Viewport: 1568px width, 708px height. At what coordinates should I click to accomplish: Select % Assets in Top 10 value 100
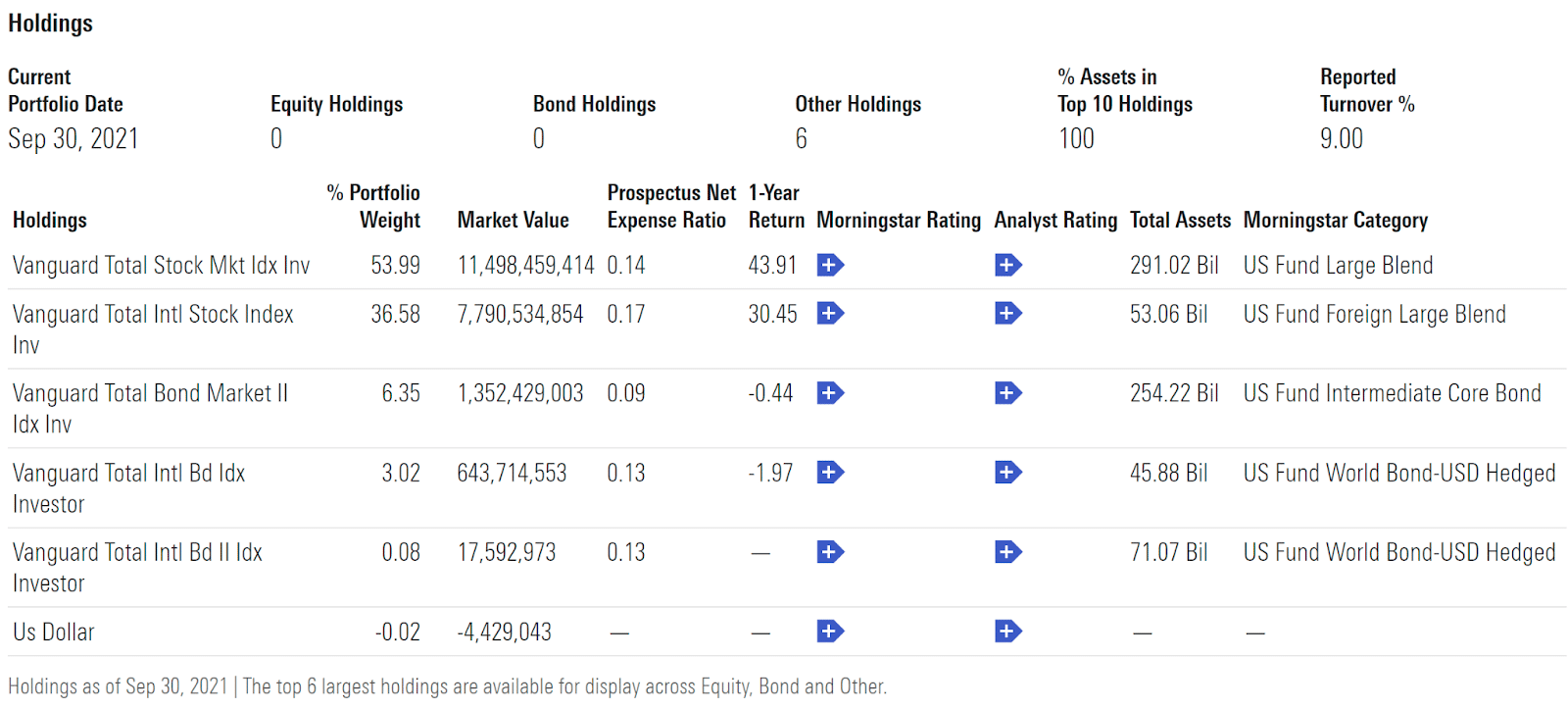1076,139
